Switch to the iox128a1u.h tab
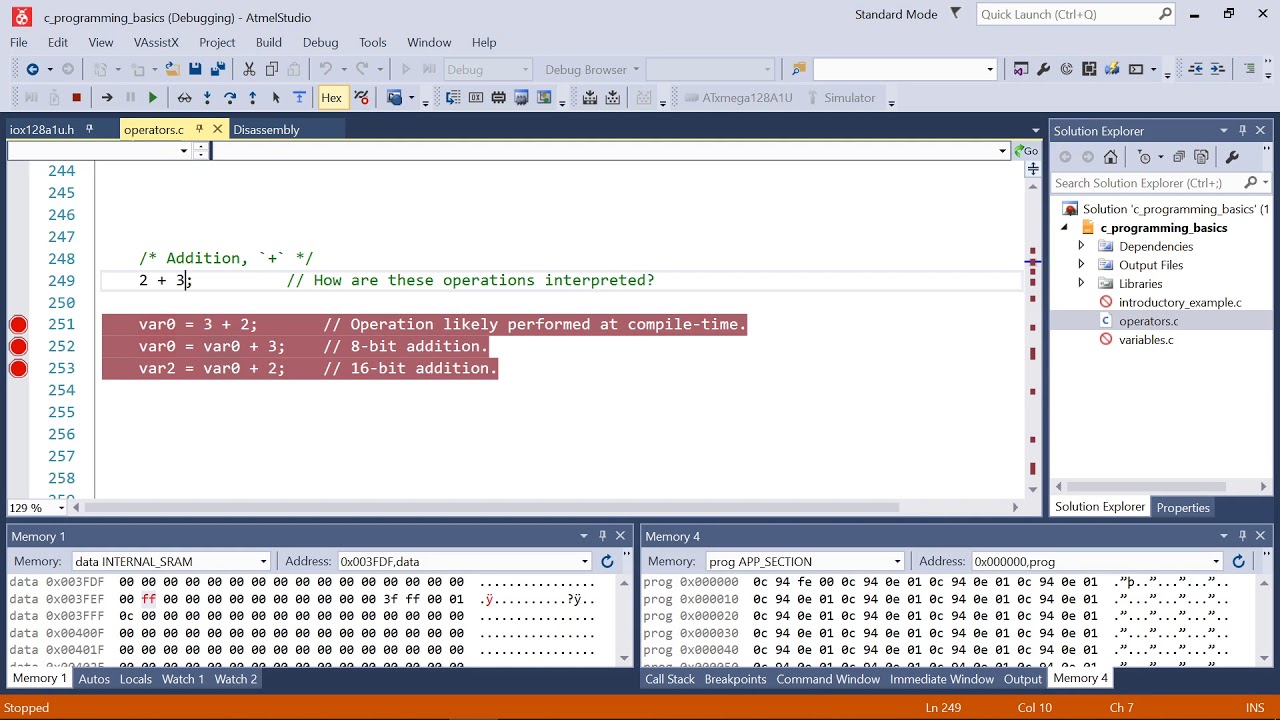Viewport: 1280px width, 720px height. pos(42,129)
